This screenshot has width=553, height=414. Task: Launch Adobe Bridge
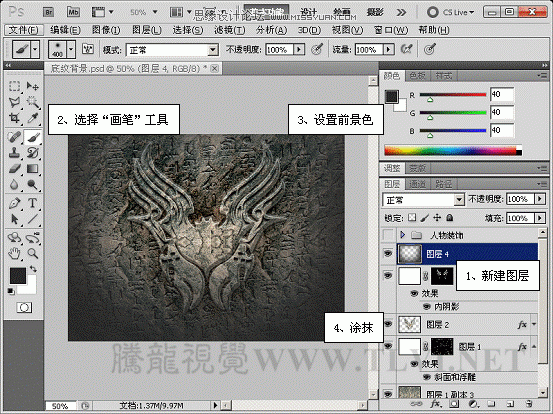pyautogui.click(x=49, y=12)
